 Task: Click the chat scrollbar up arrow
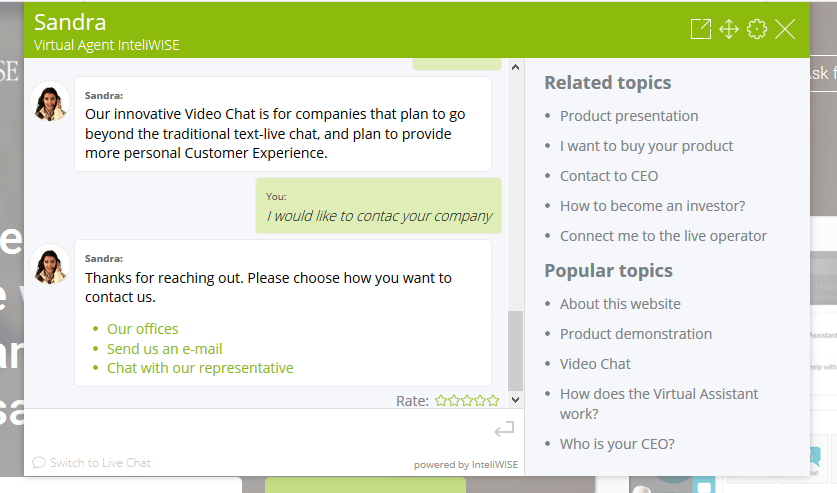tap(515, 67)
